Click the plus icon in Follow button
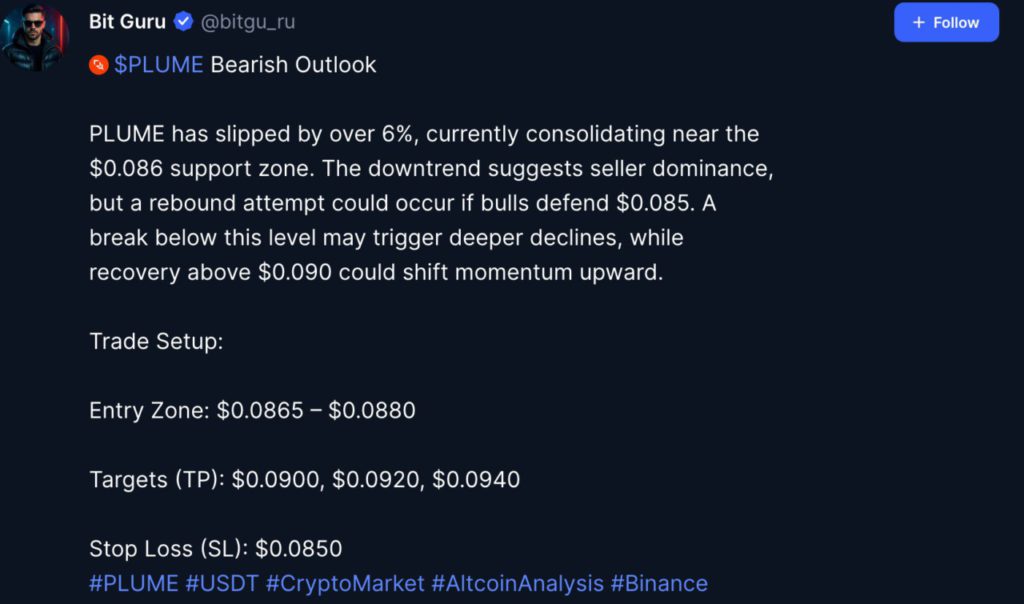Screen dimensions: 1024x604 [x=919, y=22]
